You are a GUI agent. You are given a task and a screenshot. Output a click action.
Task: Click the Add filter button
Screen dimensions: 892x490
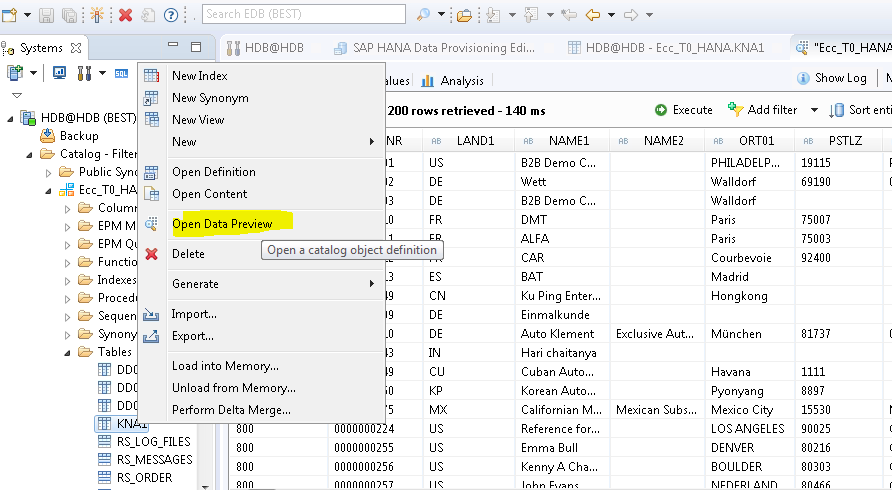(762, 110)
